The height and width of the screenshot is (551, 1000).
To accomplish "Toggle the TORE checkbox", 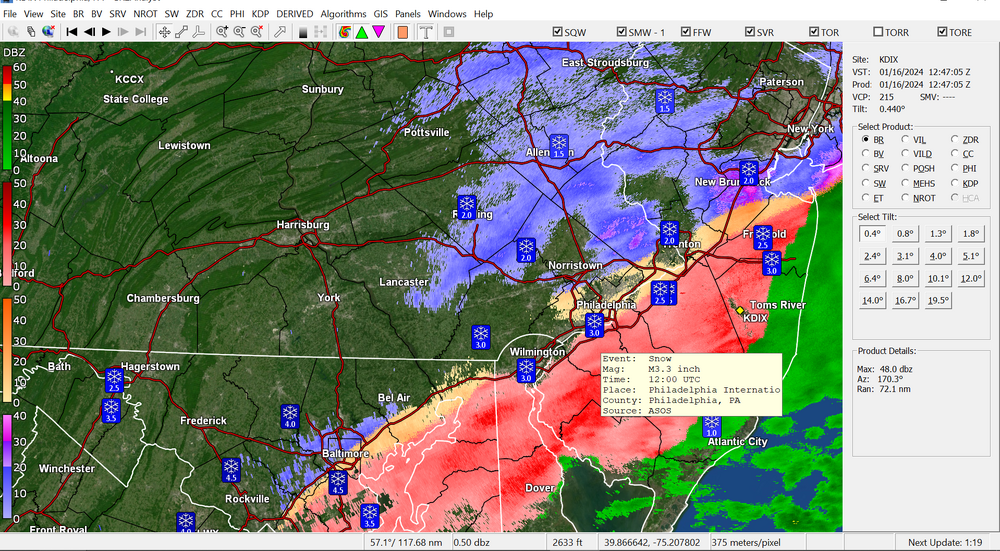I will [x=955, y=32].
